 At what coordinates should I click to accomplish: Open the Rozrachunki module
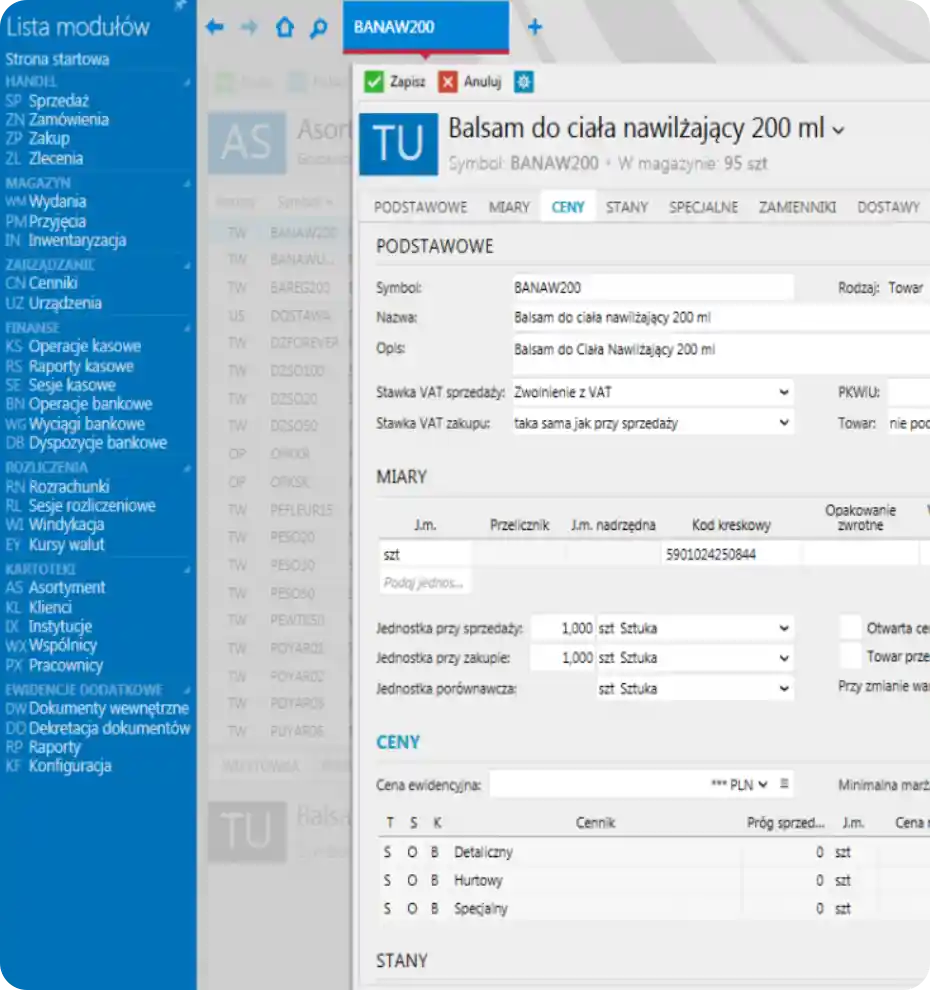69,486
